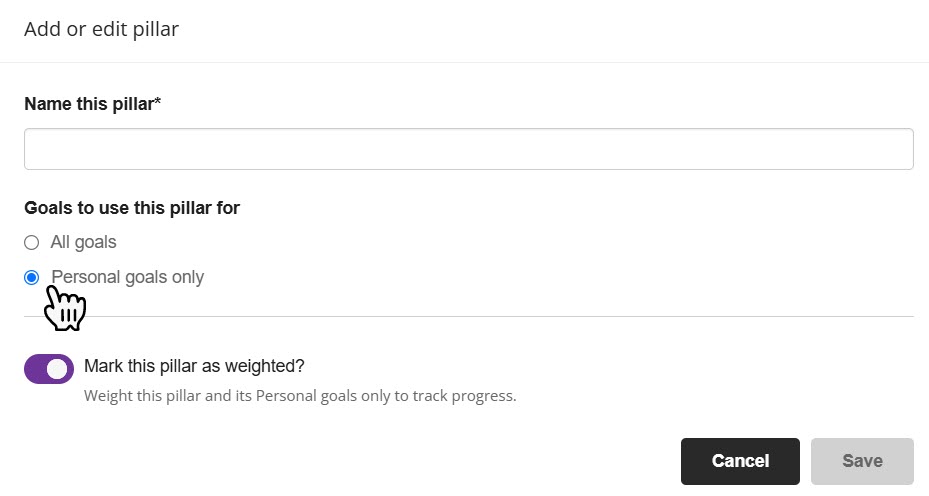929x496 pixels.
Task: Disable the weighted pillar toggle switch
Action: tap(49, 369)
